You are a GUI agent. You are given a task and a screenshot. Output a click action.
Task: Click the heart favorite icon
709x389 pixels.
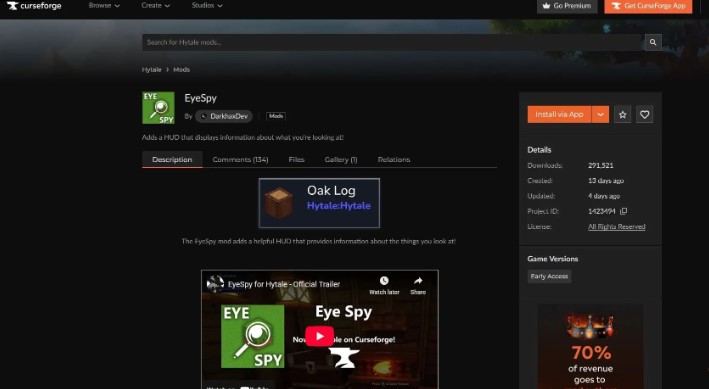(x=645, y=114)
